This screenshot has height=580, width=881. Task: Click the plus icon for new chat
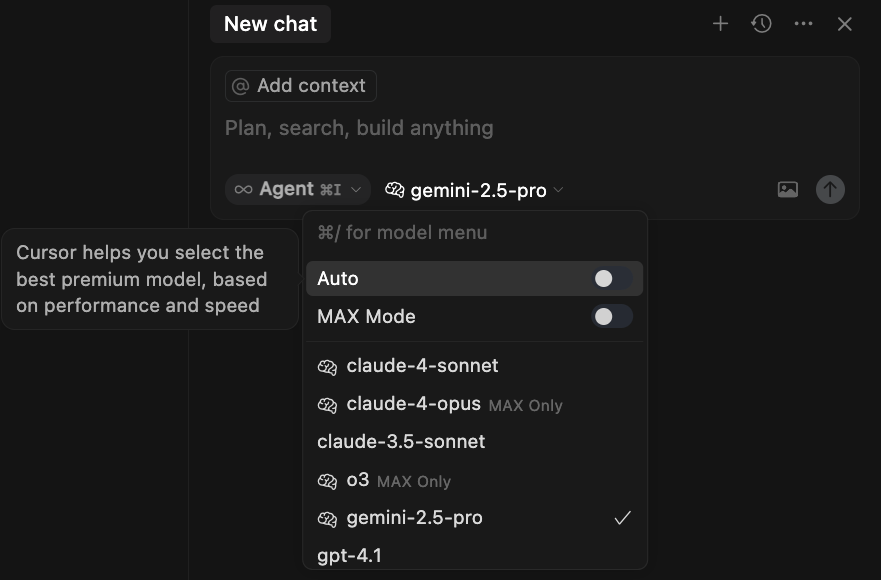(x=720, y=24)
